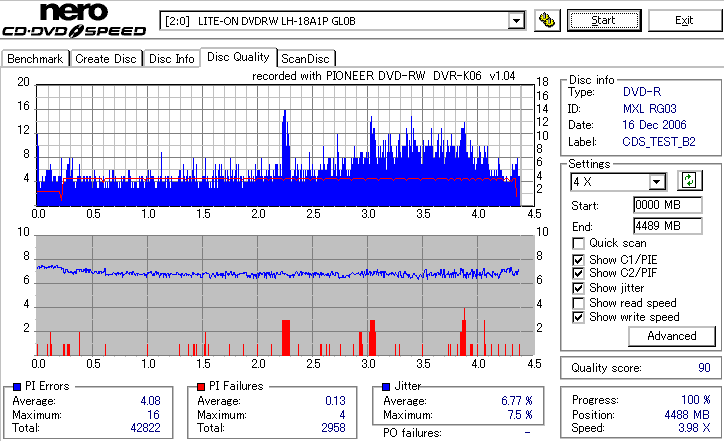Click the PI Failures jitter graph
The image size is (724, 441).
(285, 296)
